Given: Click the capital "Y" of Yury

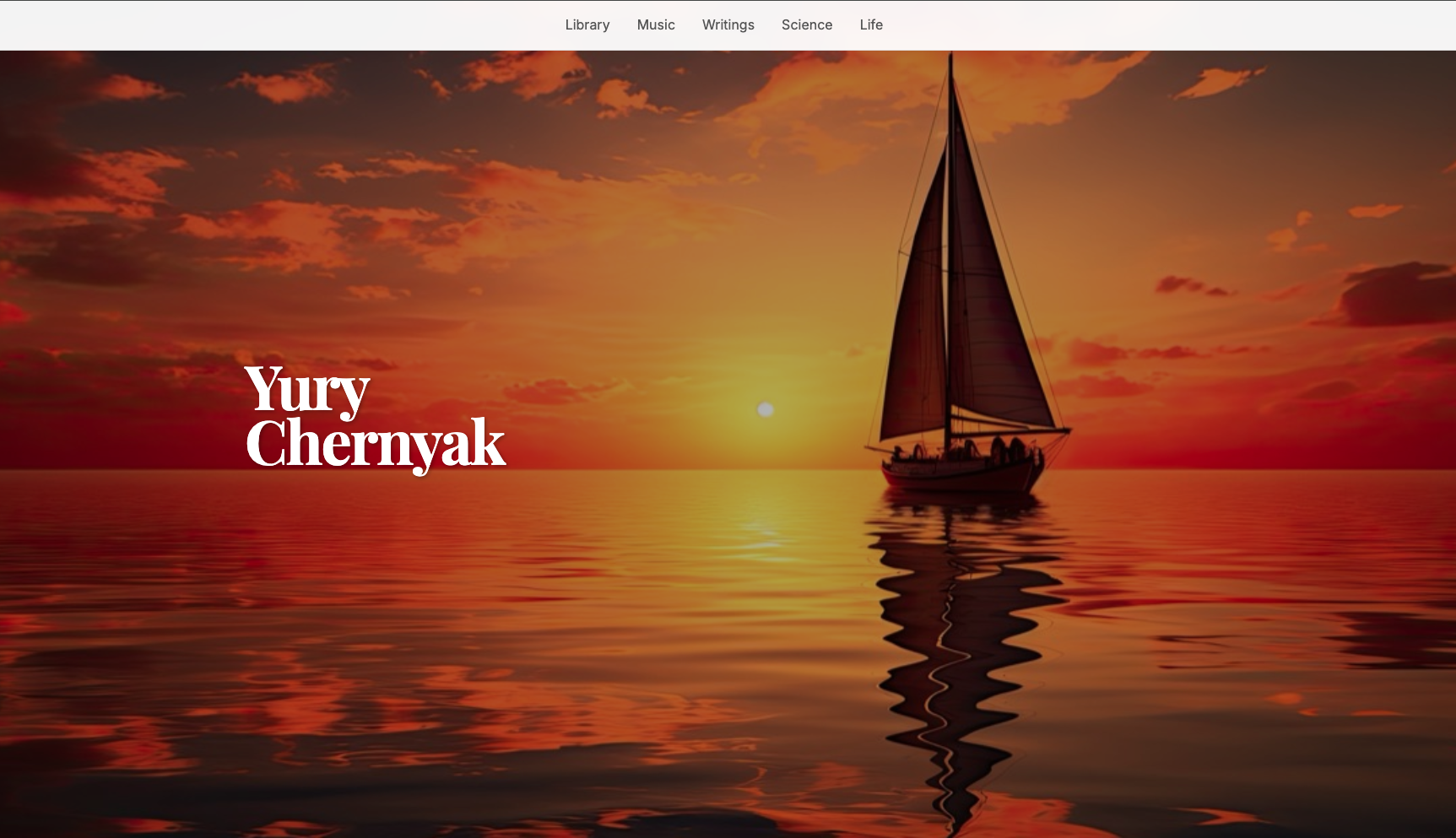Looking at the screenshot, I should tap(264, 388).
